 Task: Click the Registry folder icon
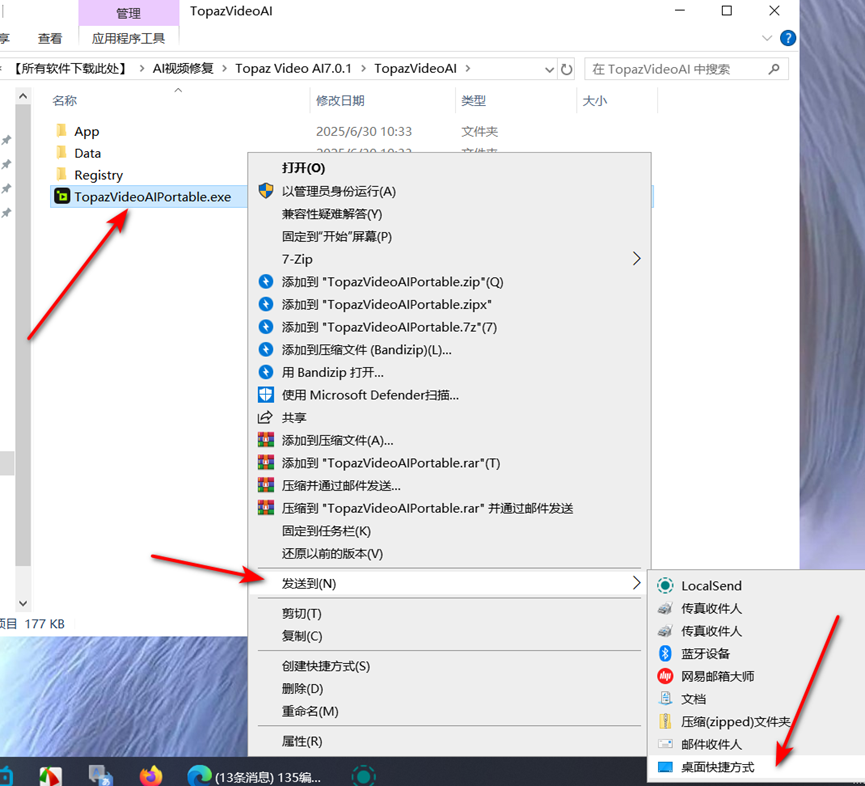pos(62,174)
